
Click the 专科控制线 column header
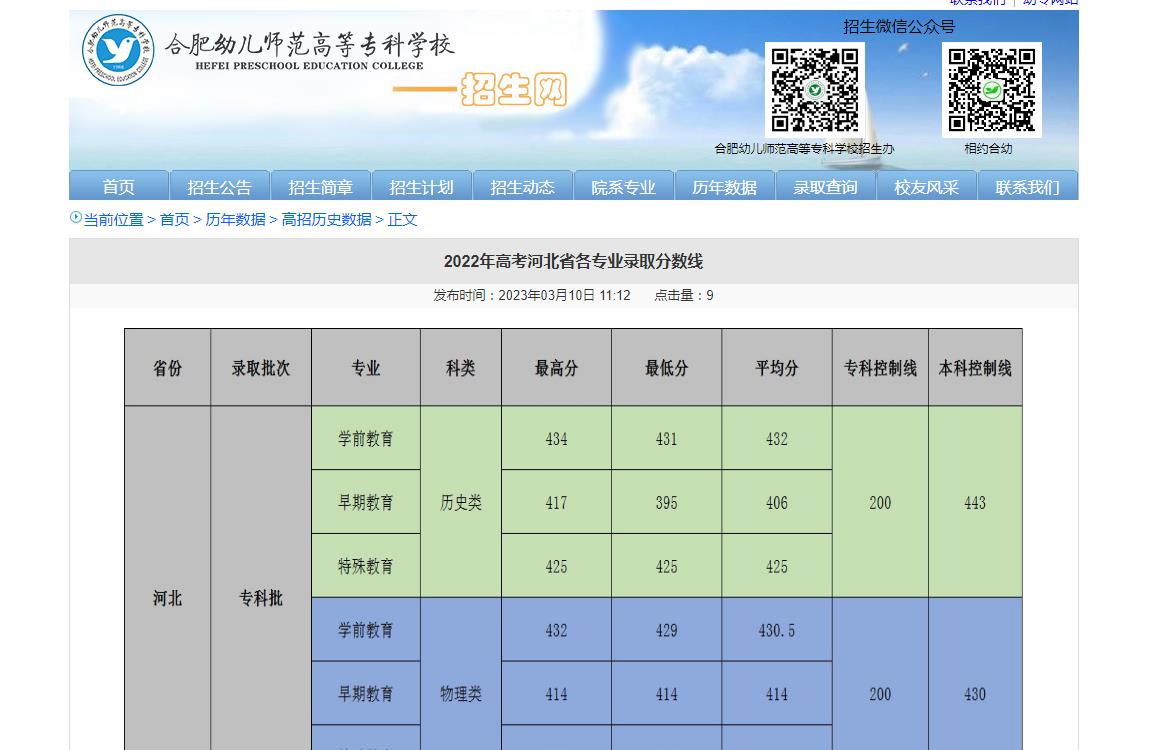tap(880, 367)
